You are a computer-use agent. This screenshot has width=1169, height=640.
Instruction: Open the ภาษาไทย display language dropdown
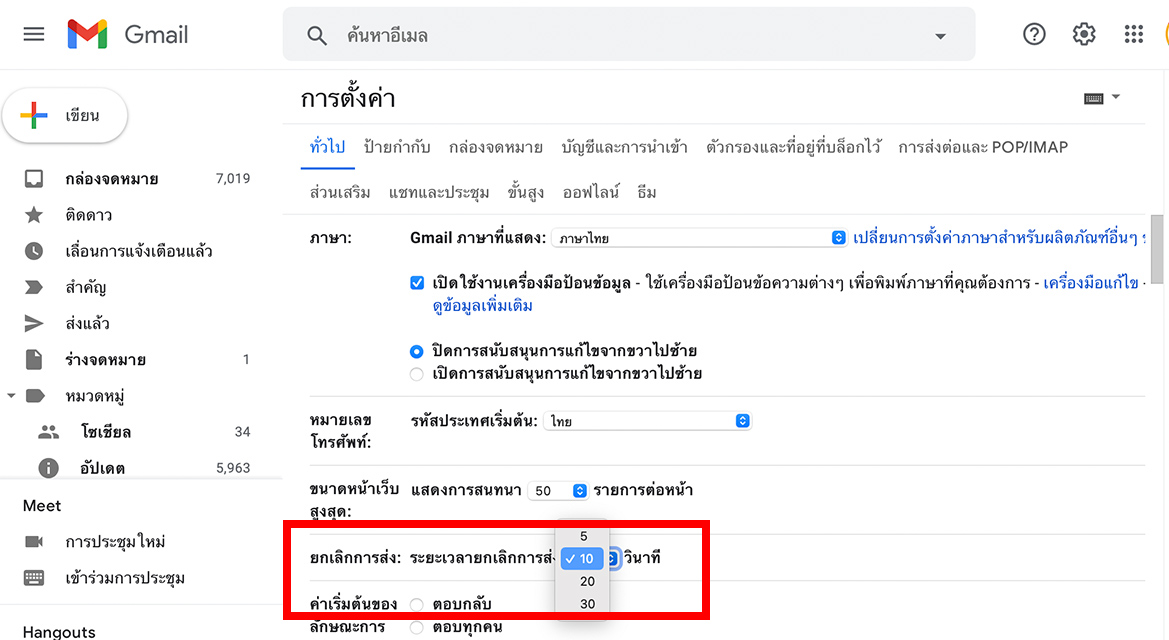pos(699,238)
